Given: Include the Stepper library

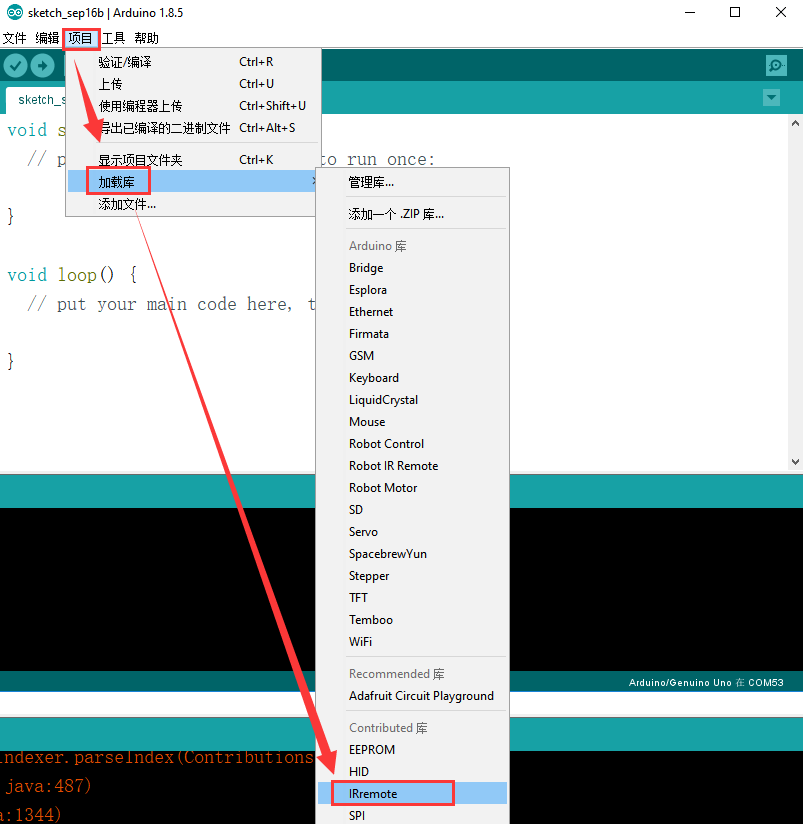Looking at the screenshot, I should point(413,576).
